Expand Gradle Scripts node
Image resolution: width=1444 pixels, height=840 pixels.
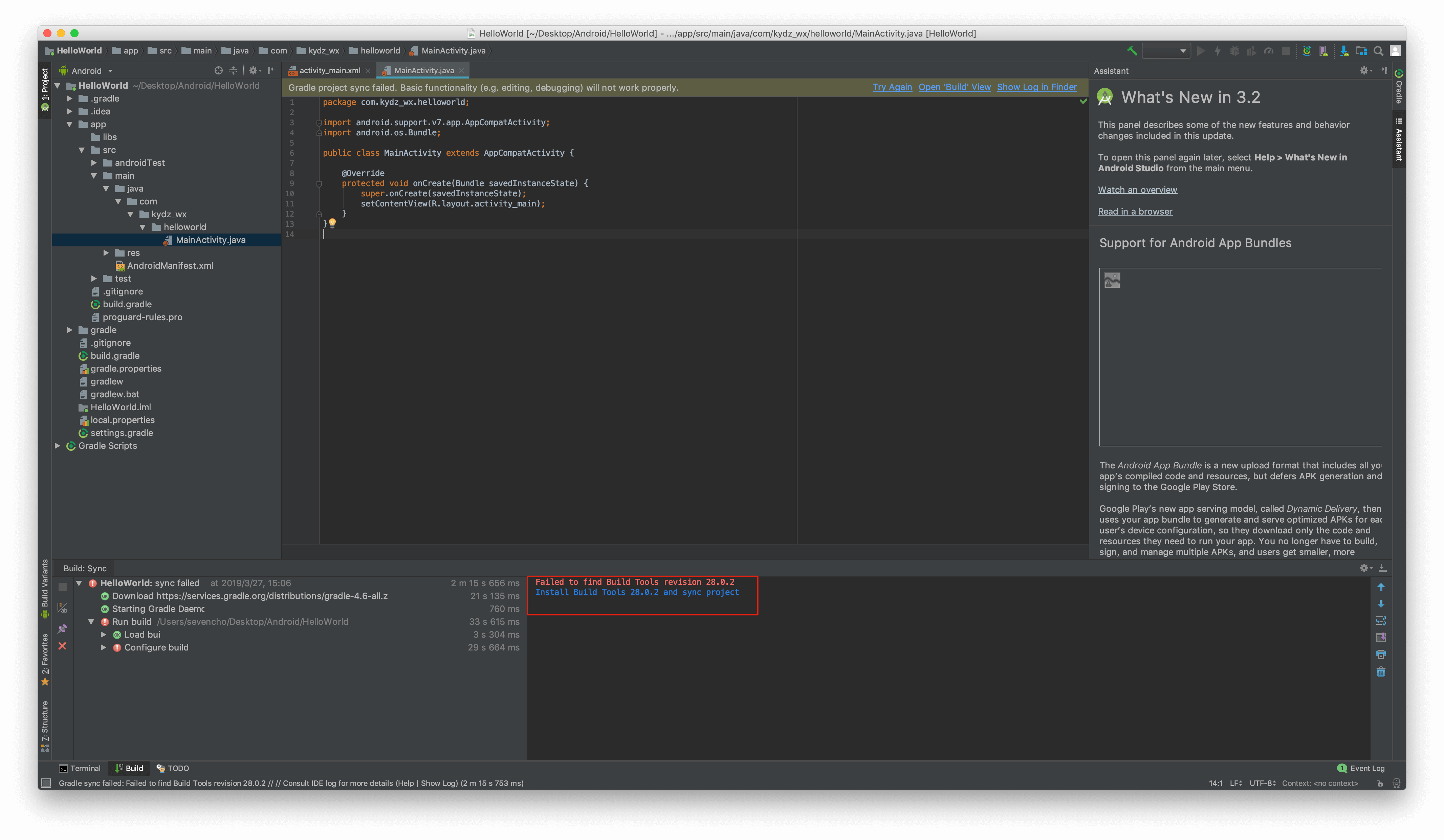(x=57, y=446)
